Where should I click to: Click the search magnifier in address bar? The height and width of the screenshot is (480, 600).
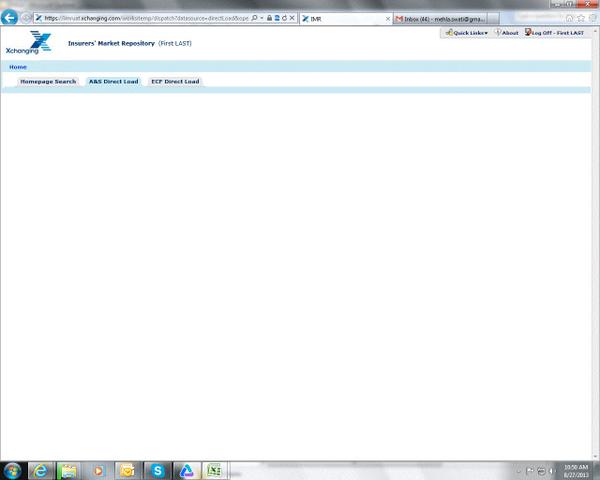[x=254, y=18]
